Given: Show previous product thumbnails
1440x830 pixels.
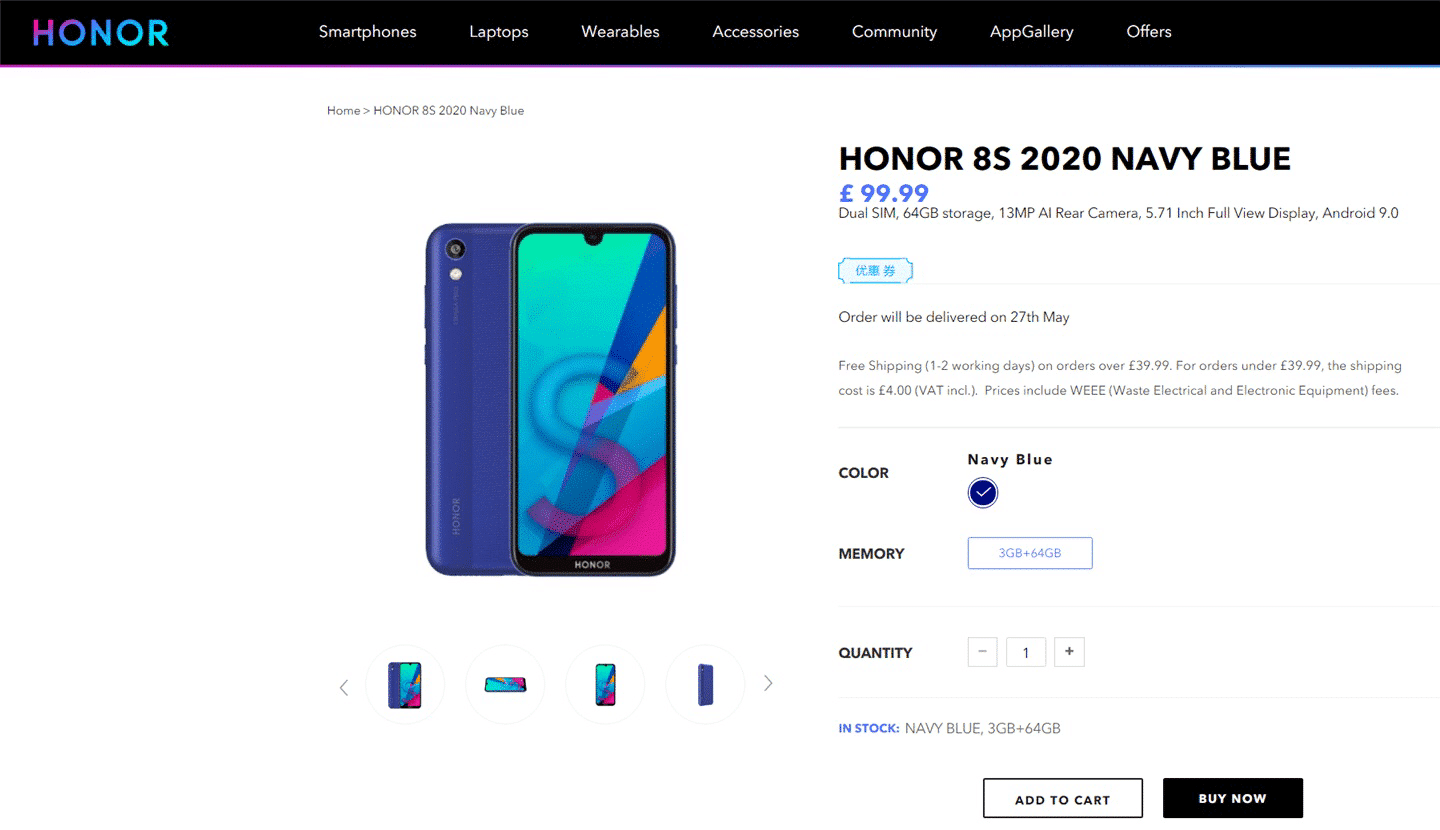Looking at the screenshot, I should tap(344, 687).
